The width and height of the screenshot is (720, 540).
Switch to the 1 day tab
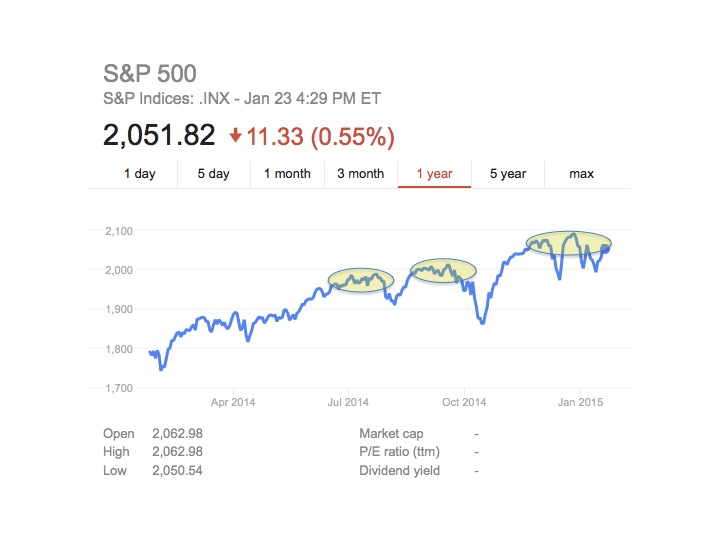[x=140, y=174]
